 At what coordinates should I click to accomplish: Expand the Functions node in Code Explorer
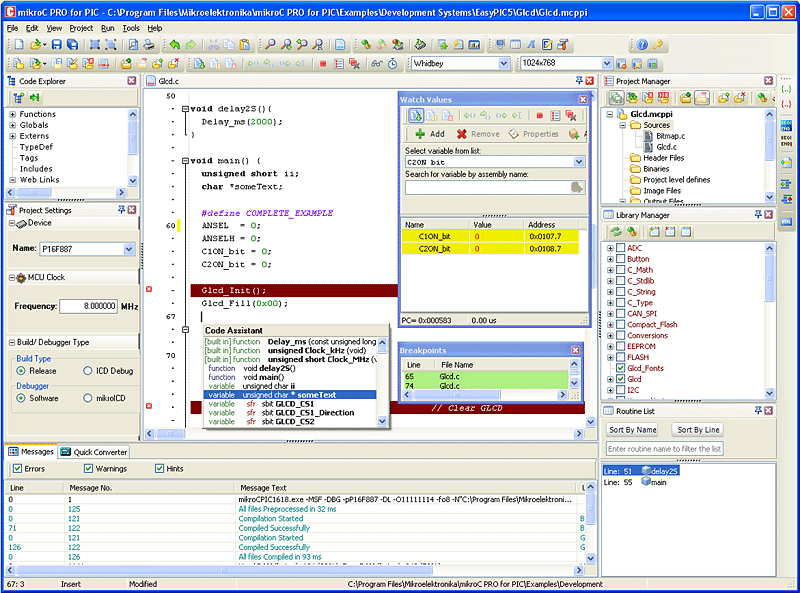pyautogui.click(x=12, y=114)
